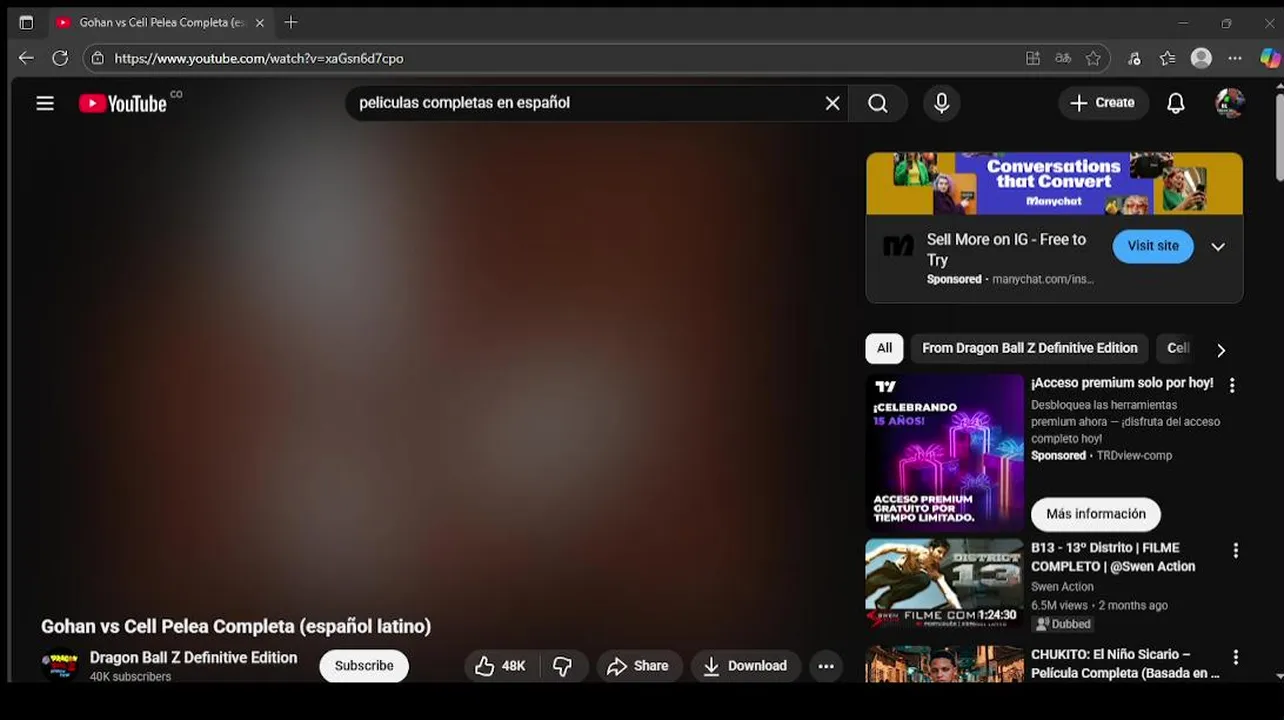Open the Manychat Conversations that Convert banner
This screenshot has height=720, width=1284.
tap(1054, 183)
